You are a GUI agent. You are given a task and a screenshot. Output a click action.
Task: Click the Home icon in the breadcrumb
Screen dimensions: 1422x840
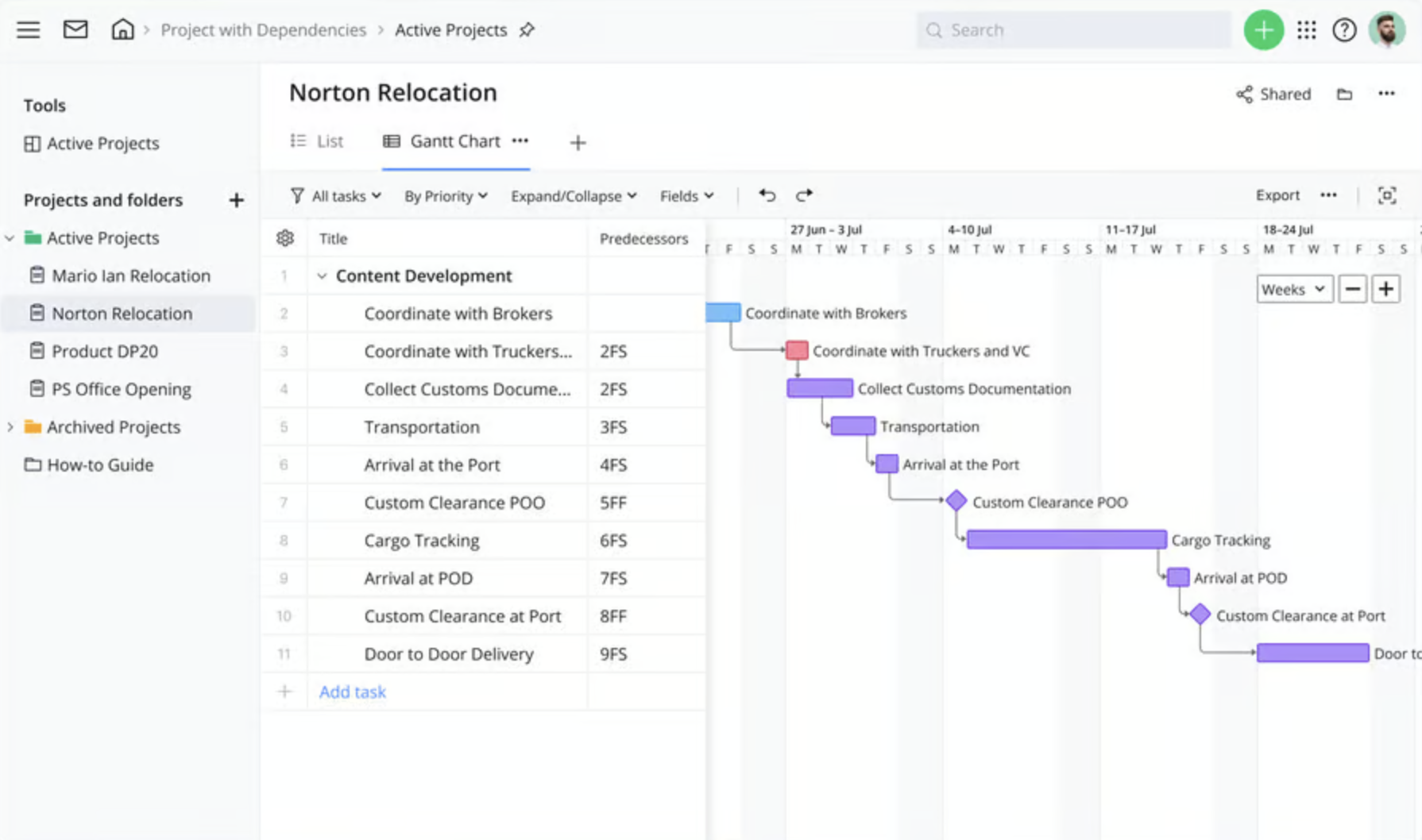tap(123, 29)
